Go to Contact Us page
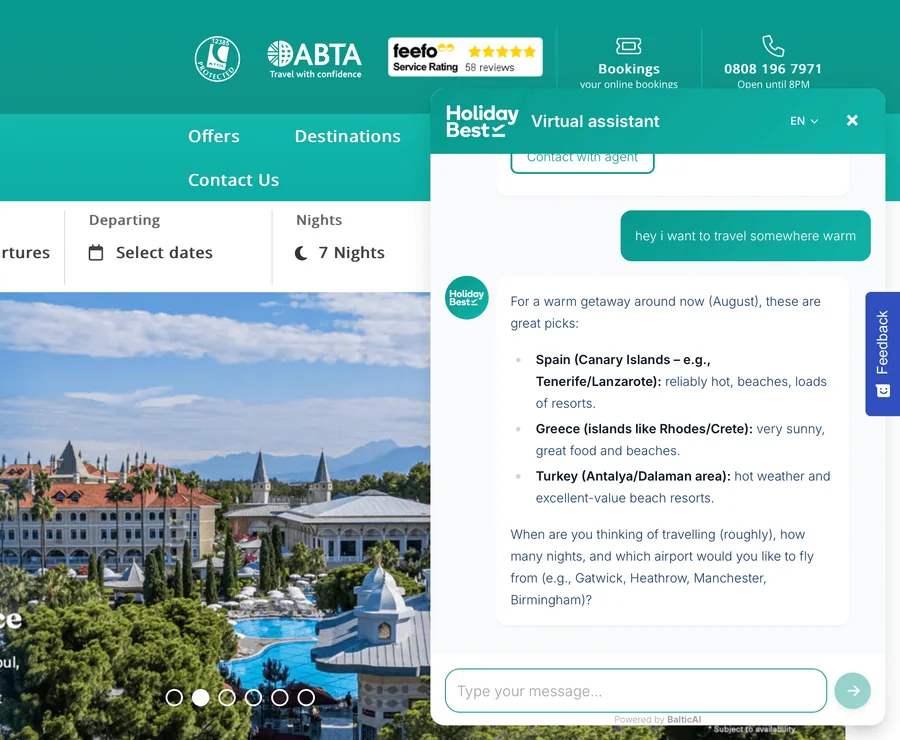Screen dimensions: 900x740 [x=234, y=180]
